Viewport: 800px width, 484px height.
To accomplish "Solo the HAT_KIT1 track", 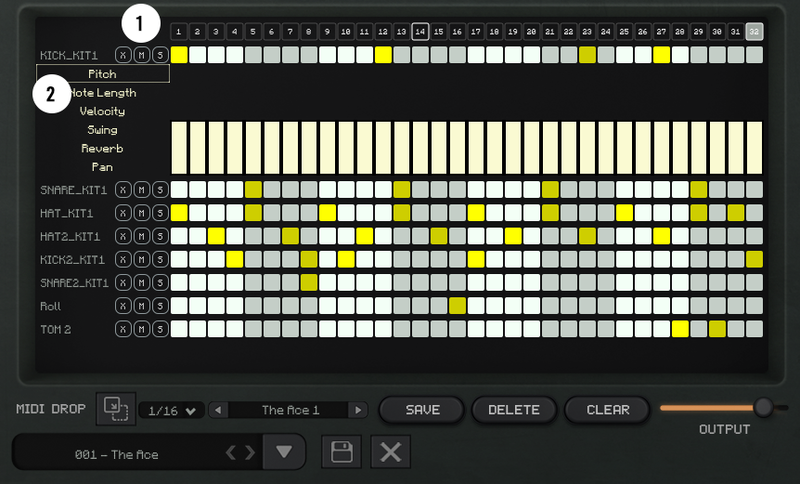I will tap(159, 213).
